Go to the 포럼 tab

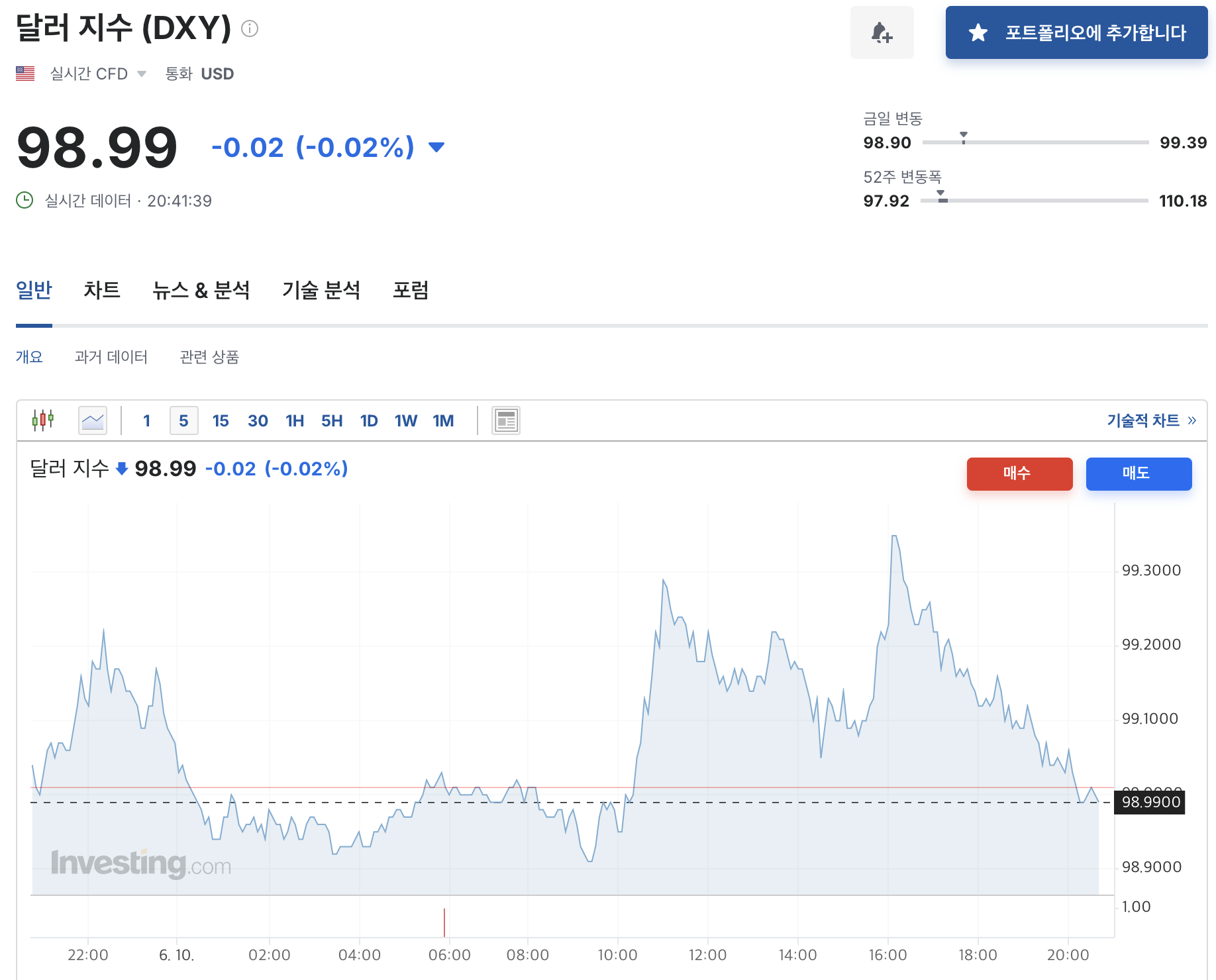[x=411, y=290]
